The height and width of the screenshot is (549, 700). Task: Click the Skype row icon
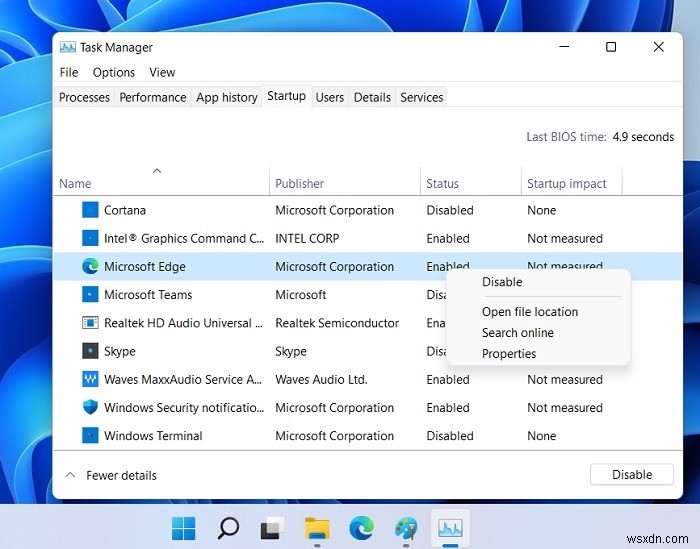(x=90, y=351)
